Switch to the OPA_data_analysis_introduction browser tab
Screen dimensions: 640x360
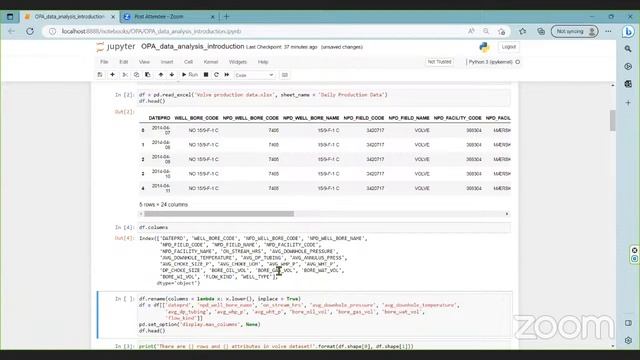tap(69, 17)
